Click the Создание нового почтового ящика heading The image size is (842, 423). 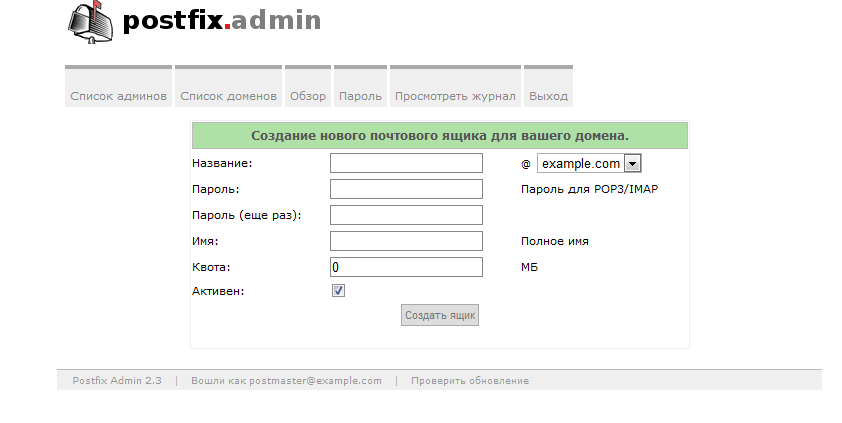click(440, 136)
